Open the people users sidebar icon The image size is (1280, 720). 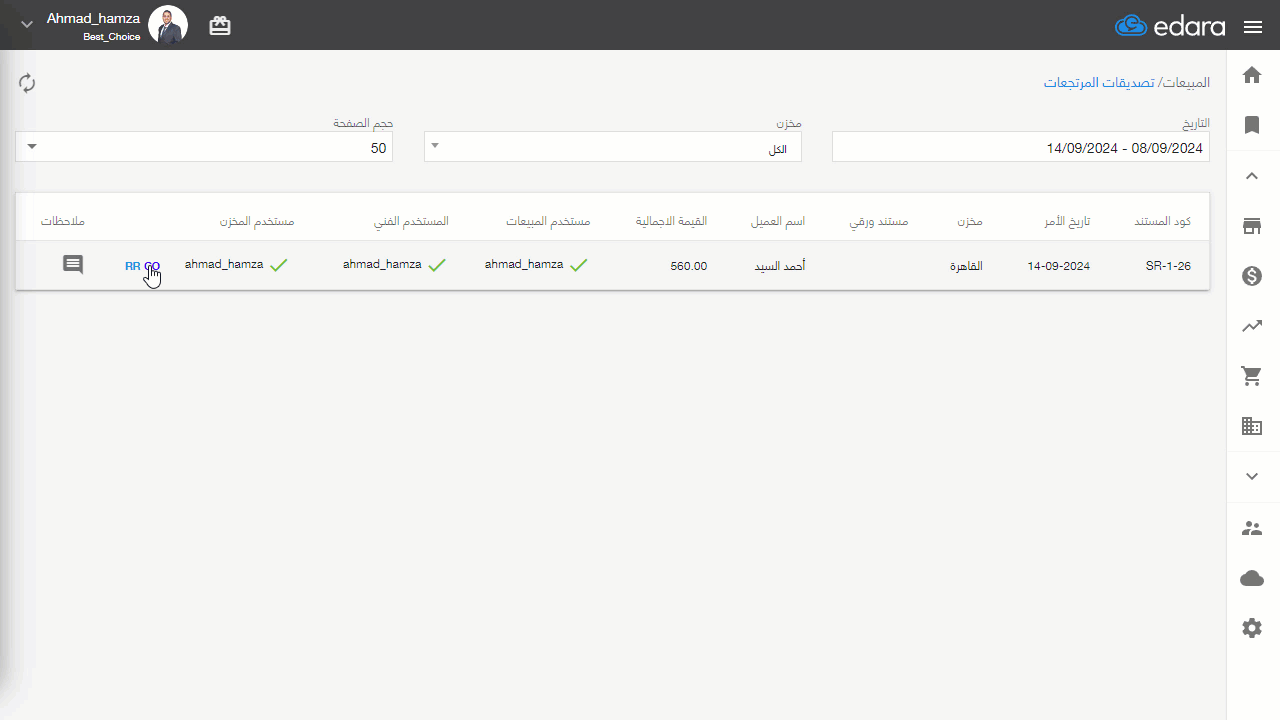[x=1252, y=528]
